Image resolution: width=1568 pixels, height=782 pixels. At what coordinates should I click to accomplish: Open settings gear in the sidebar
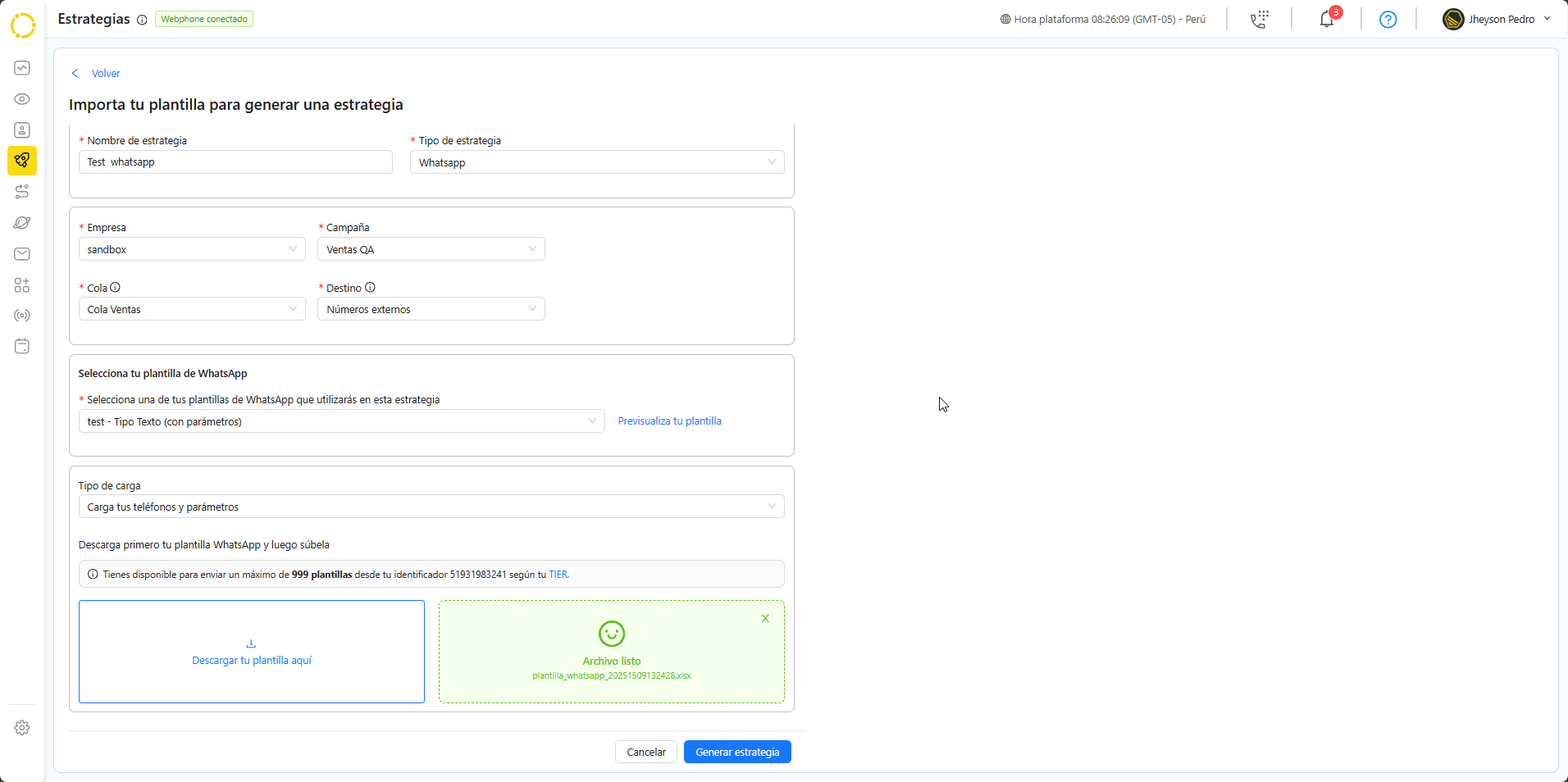click(x=22, y=728)
